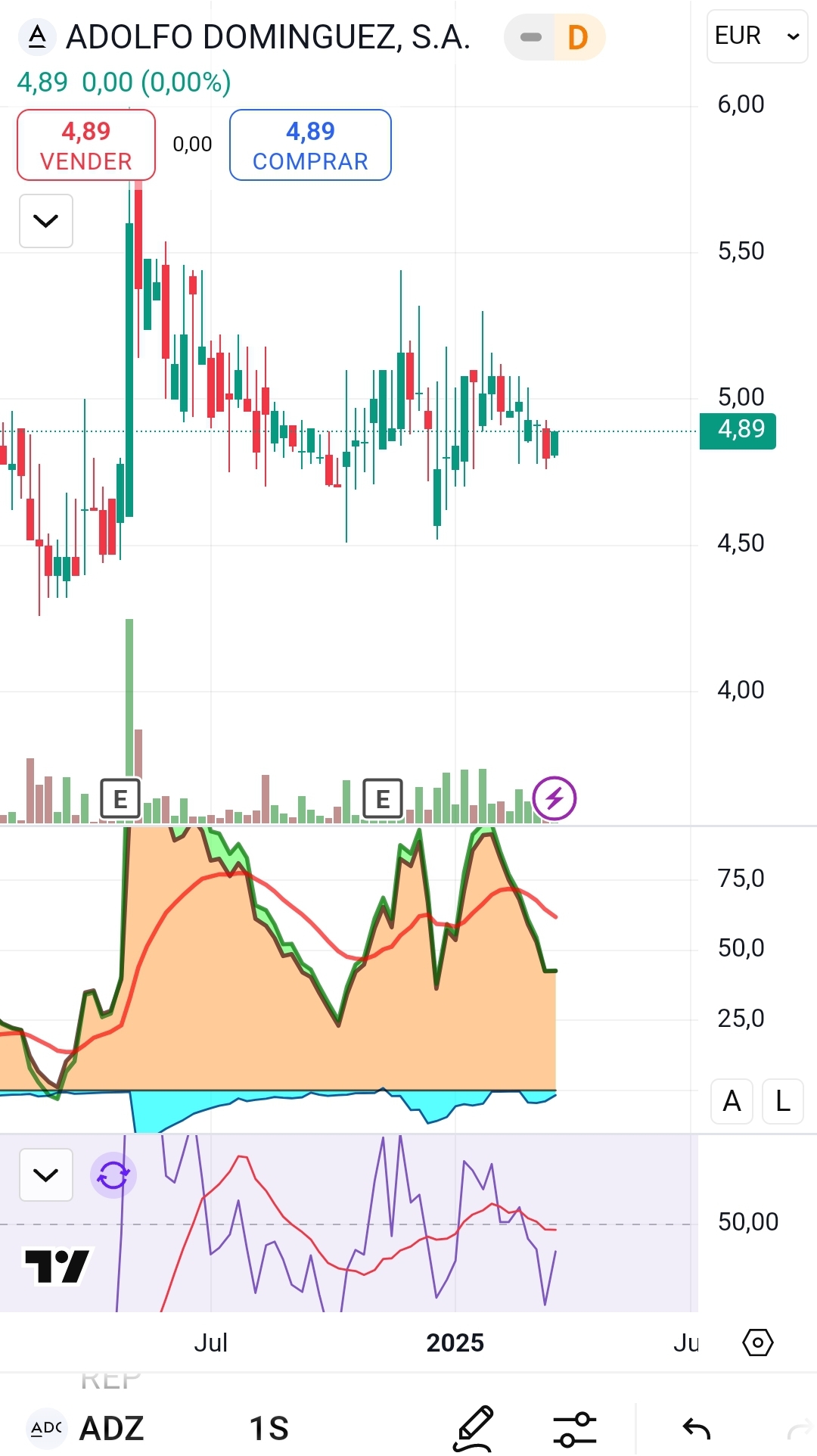Tap the COMPRAR 4,89 buy button
Viewport: 817px width, 1456px height.
310,145
